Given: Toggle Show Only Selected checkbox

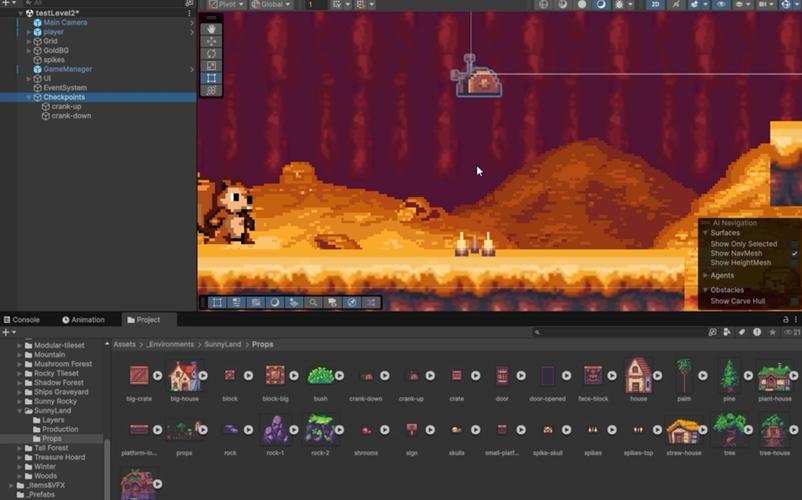Looking at the screenshot, I should pos(794,244).
